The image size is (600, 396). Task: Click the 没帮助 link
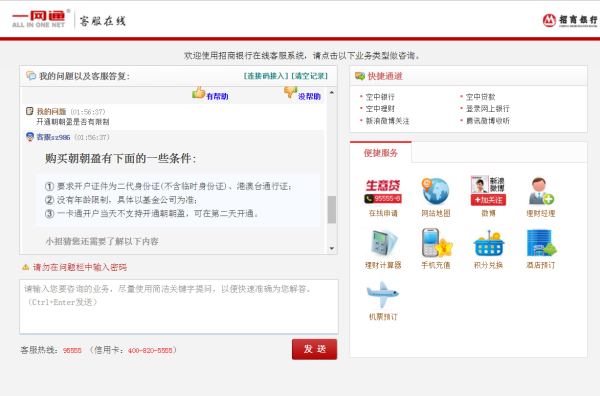coord(309,96)
